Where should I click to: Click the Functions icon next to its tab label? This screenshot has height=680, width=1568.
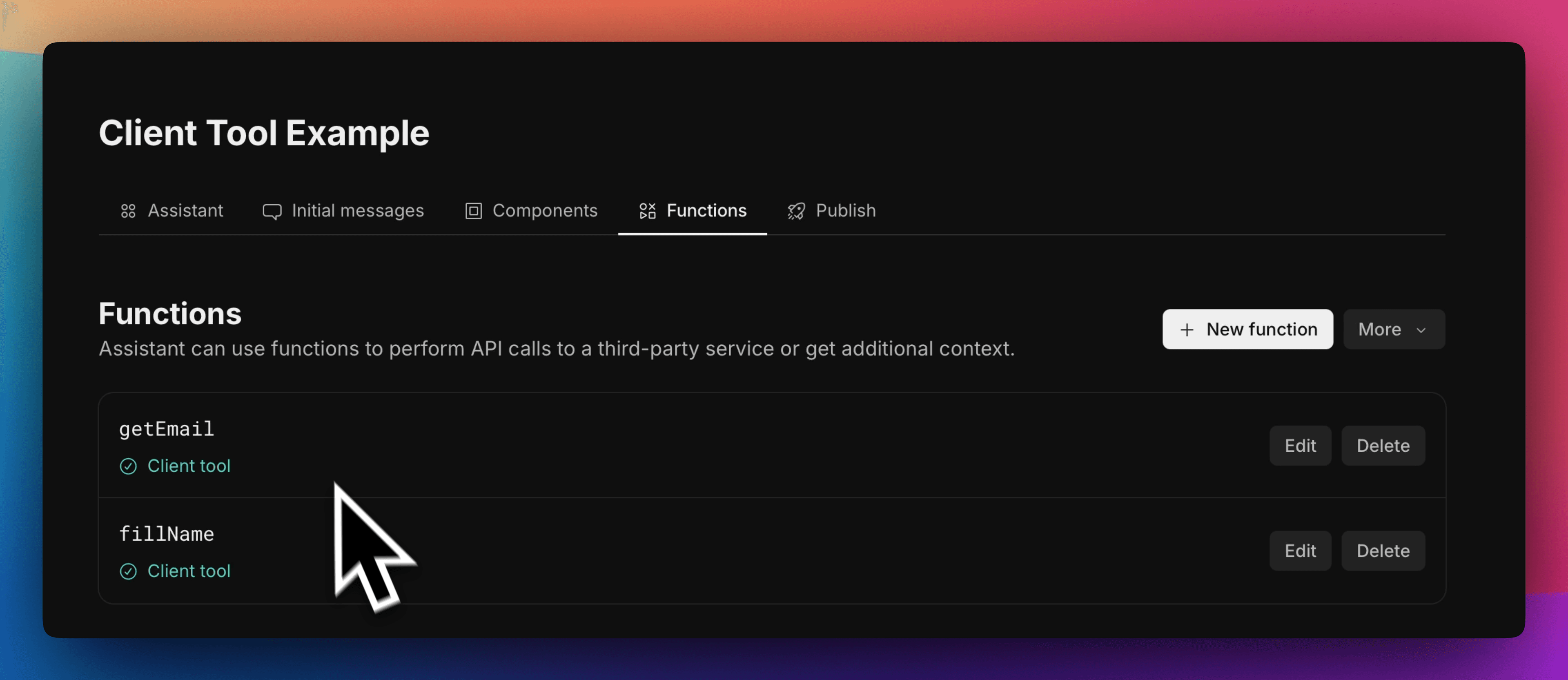coord(647,211)
